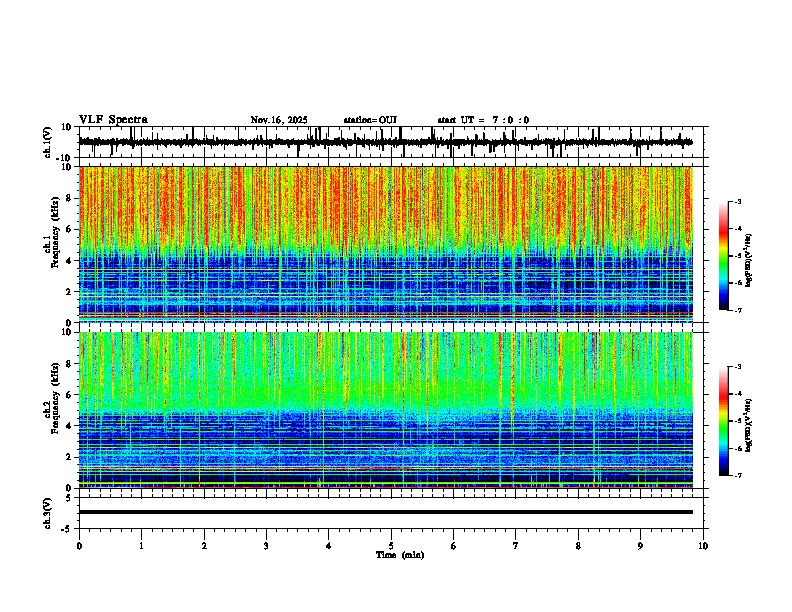Click the ch.3 flat black trace

click(x=386, y=512)
